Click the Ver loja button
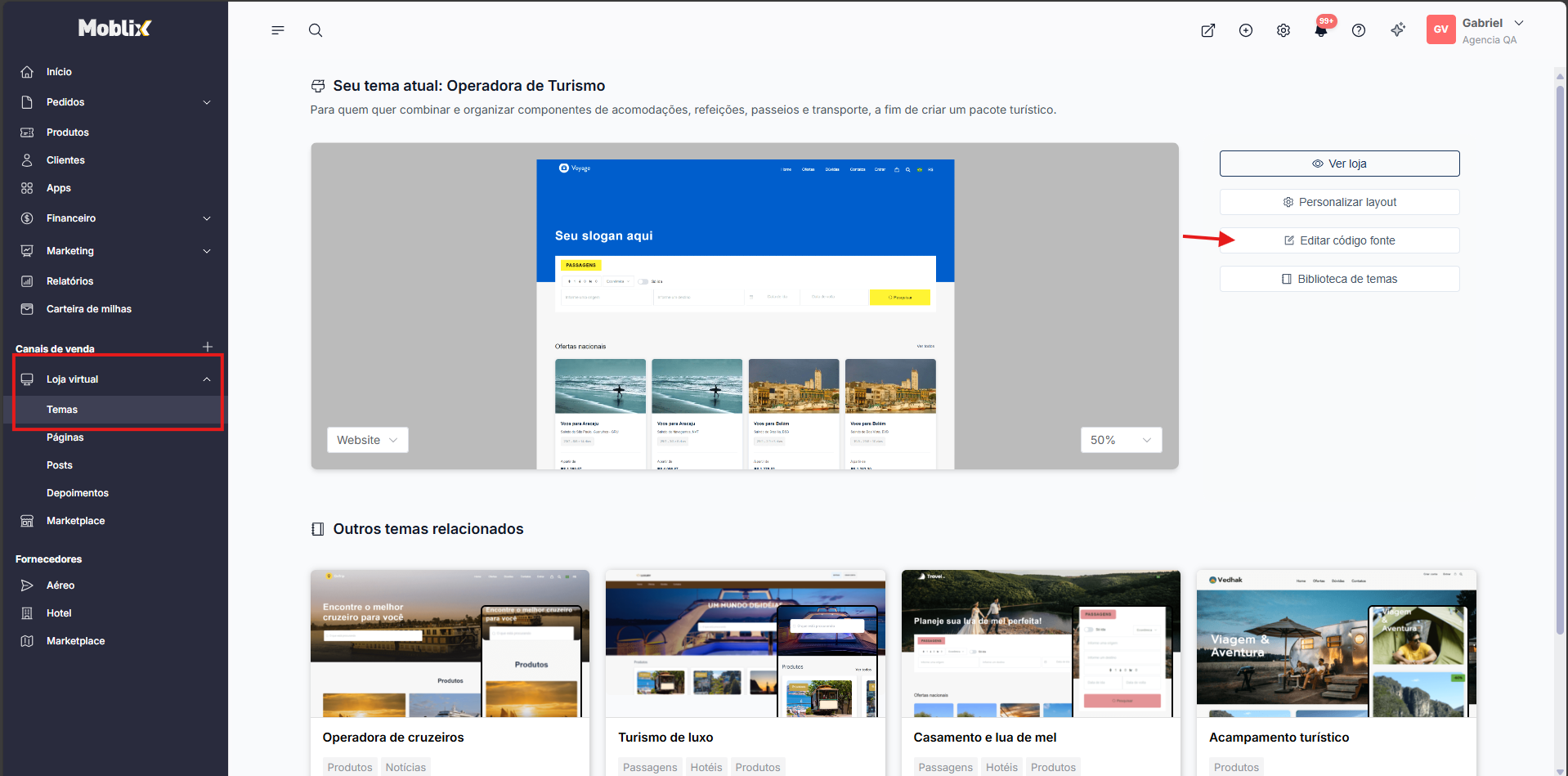 [x=1338, y=163]
